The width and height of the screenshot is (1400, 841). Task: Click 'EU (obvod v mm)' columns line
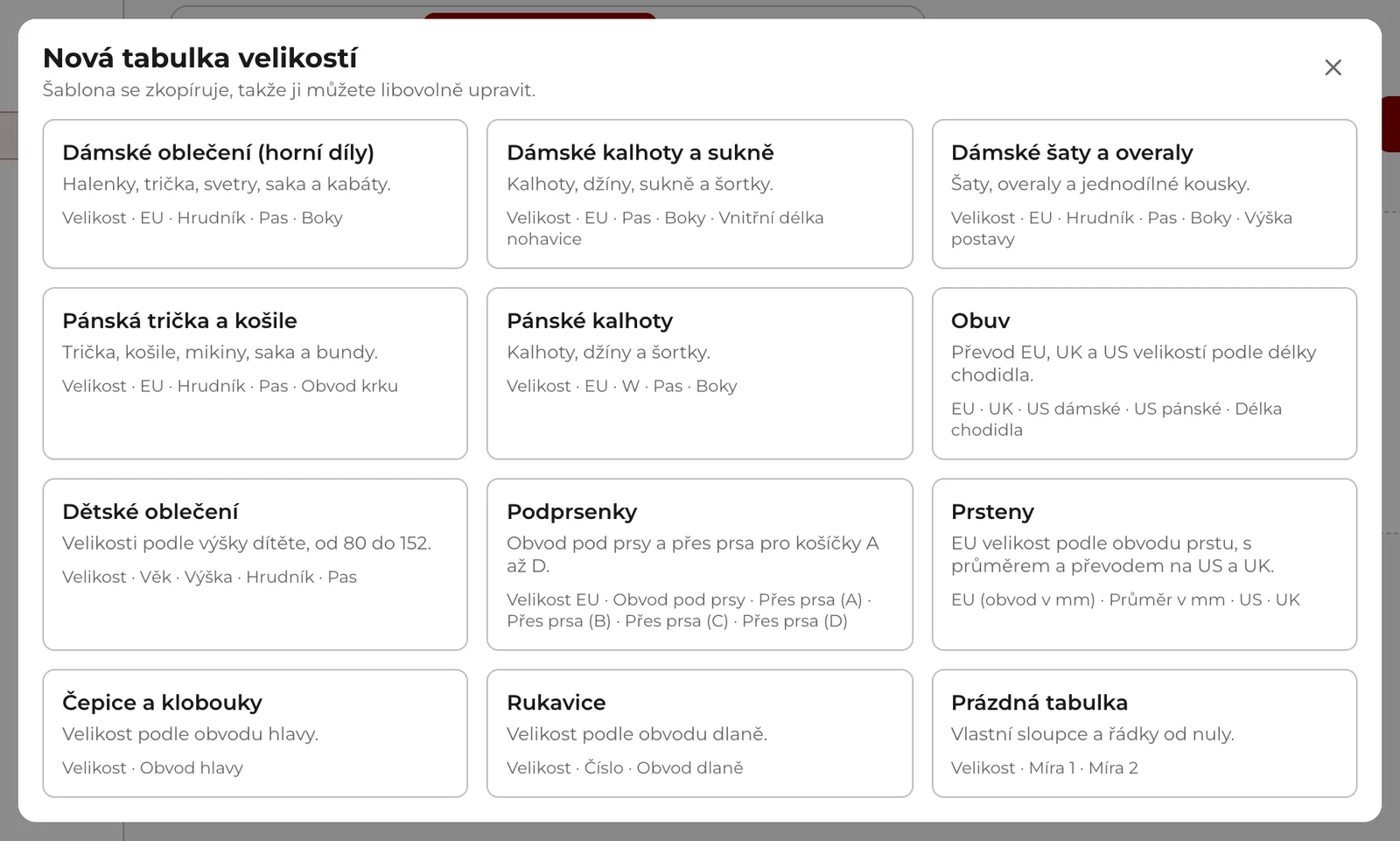coord(1125,599)
